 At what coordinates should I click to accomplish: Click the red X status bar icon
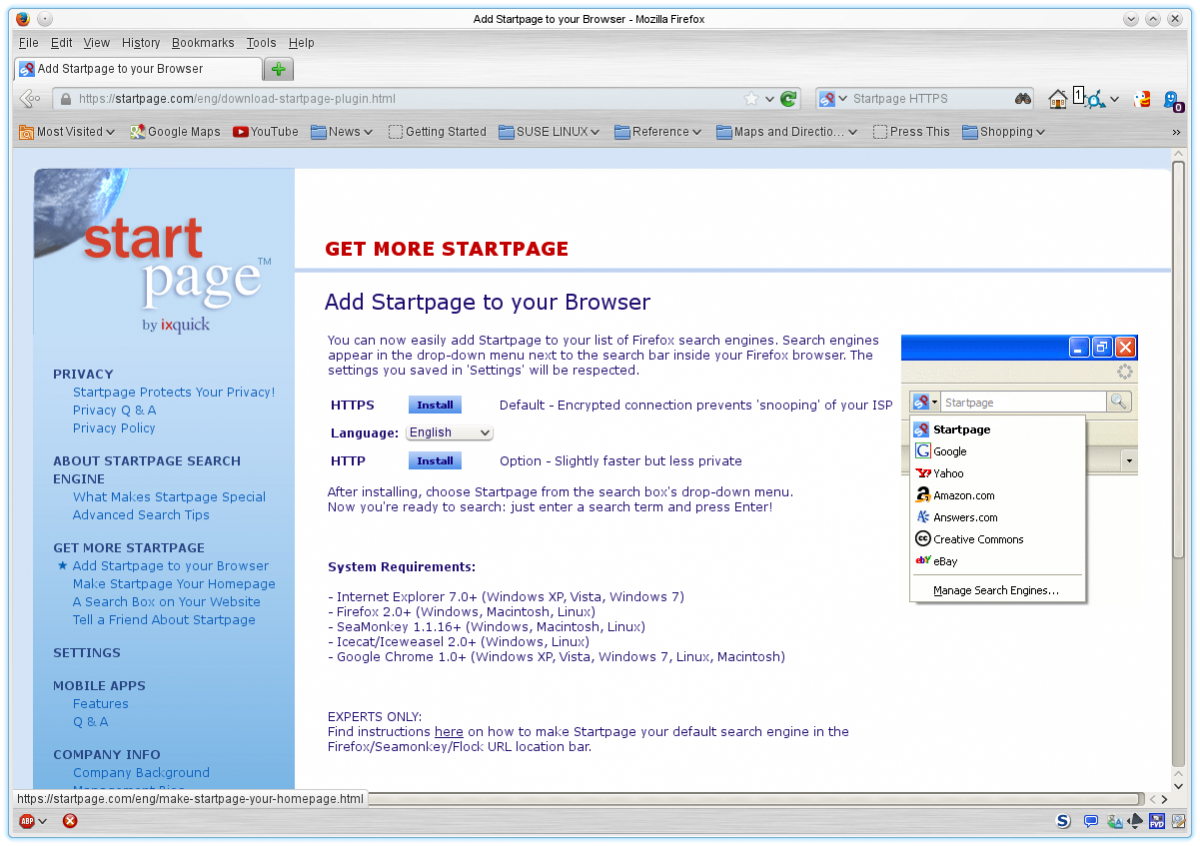pyautogui.click(x=70, y=821)
